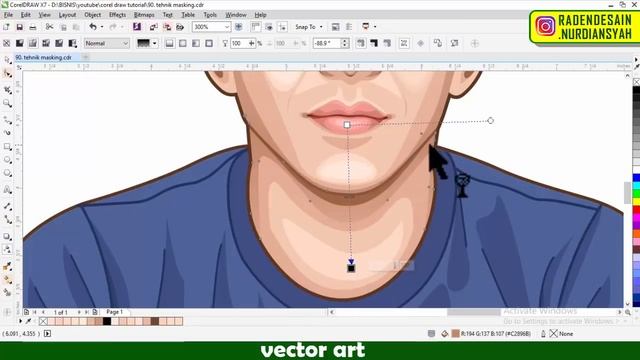This screenshot has width=640, height=360.
Task: Select the Interactive Fill tool
Action: coord(7,280)
